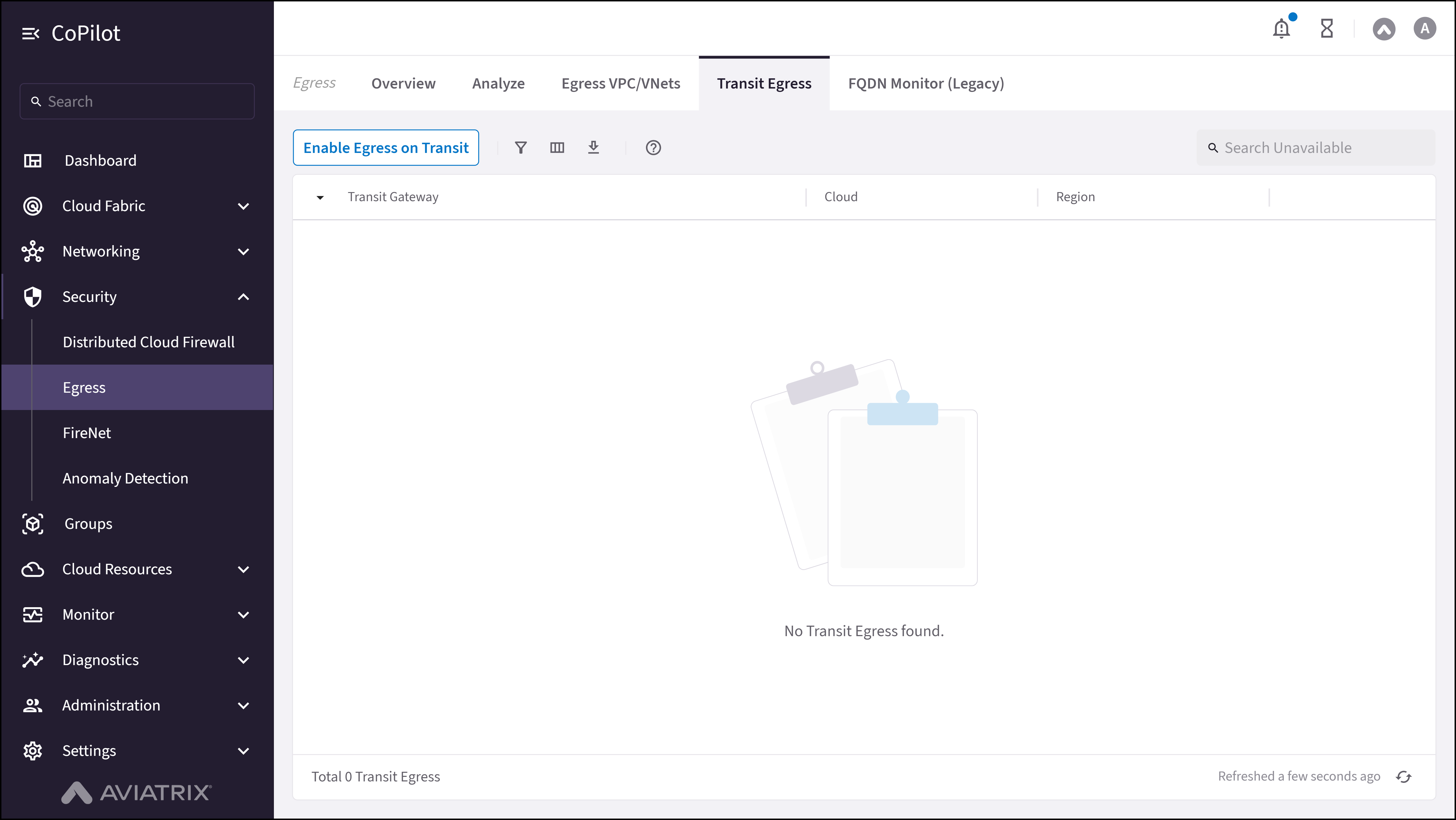
Task: Open Distributed Cloud Firewall page
Action: 148,342
